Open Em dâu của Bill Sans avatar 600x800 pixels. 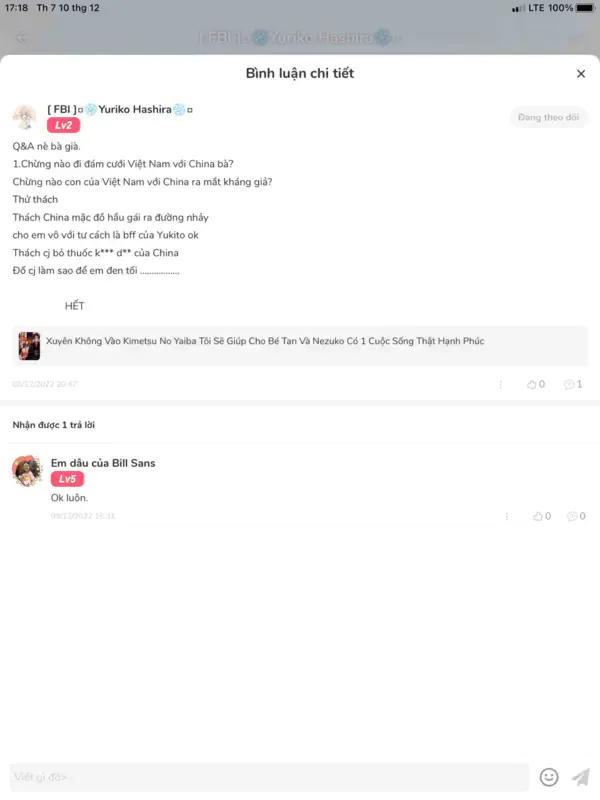point(27,470)
